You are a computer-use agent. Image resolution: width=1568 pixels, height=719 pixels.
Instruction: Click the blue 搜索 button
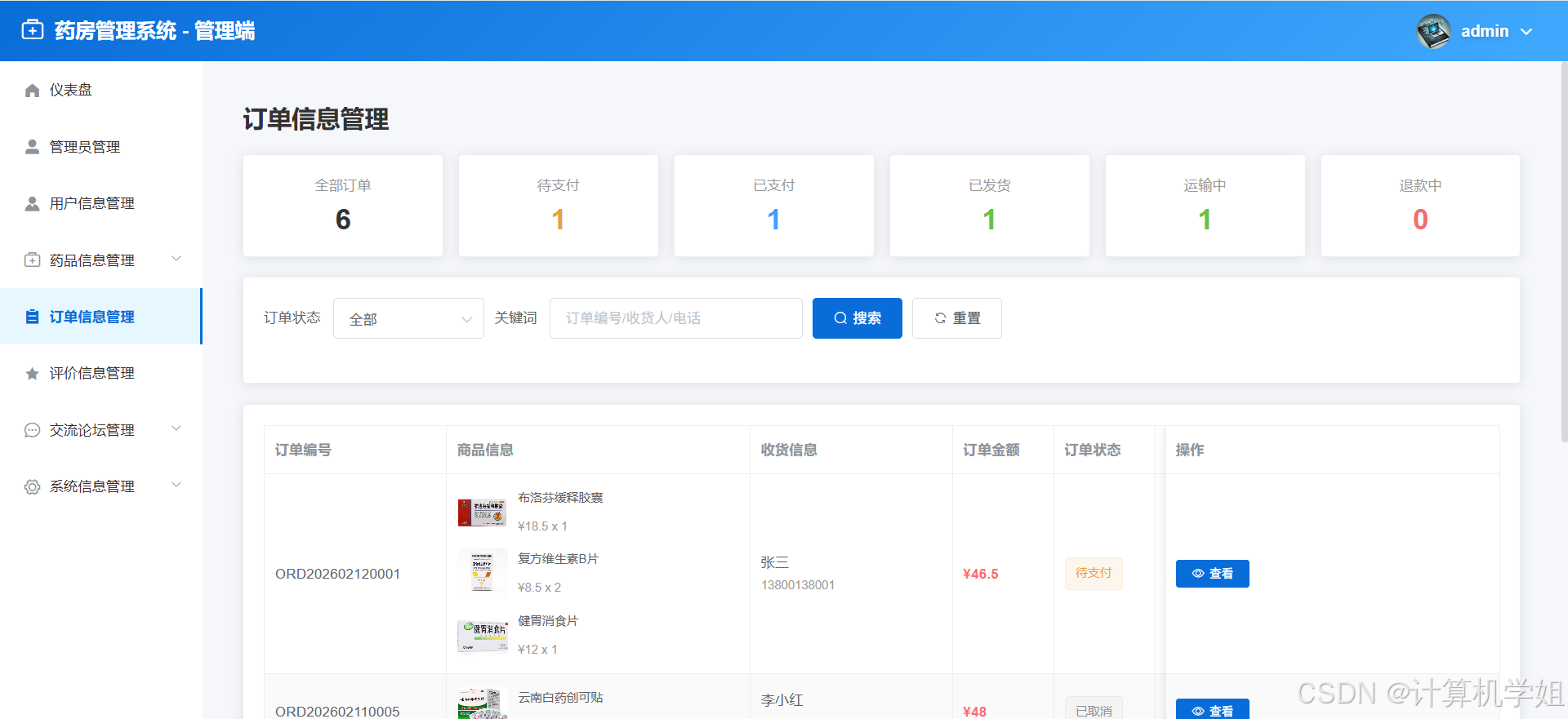(x=857, y=318)
